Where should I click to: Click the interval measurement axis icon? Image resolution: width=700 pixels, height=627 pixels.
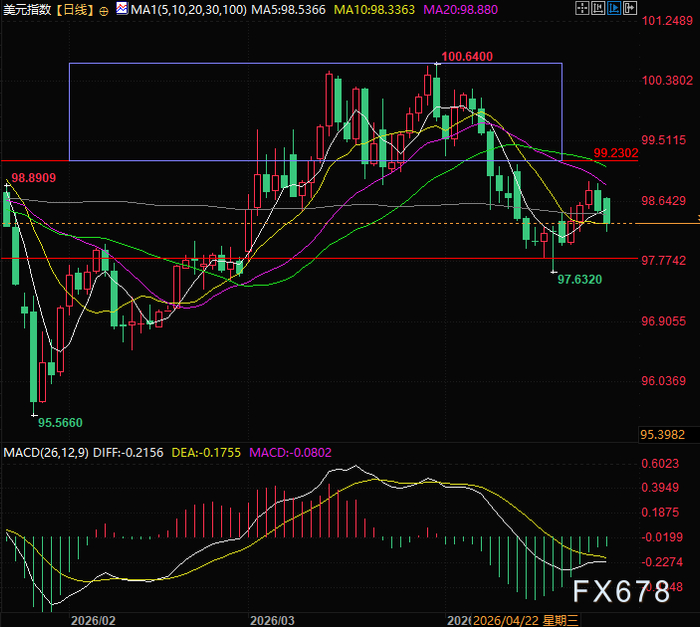pyautogui.click(x=598, y=8)
